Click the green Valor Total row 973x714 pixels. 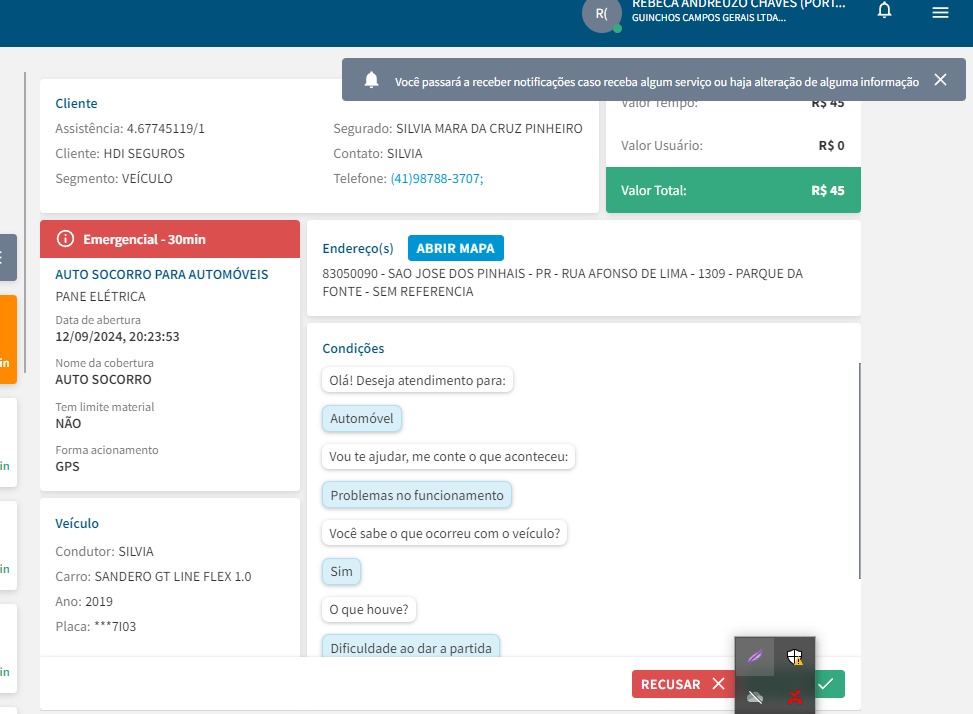point(733,190)
